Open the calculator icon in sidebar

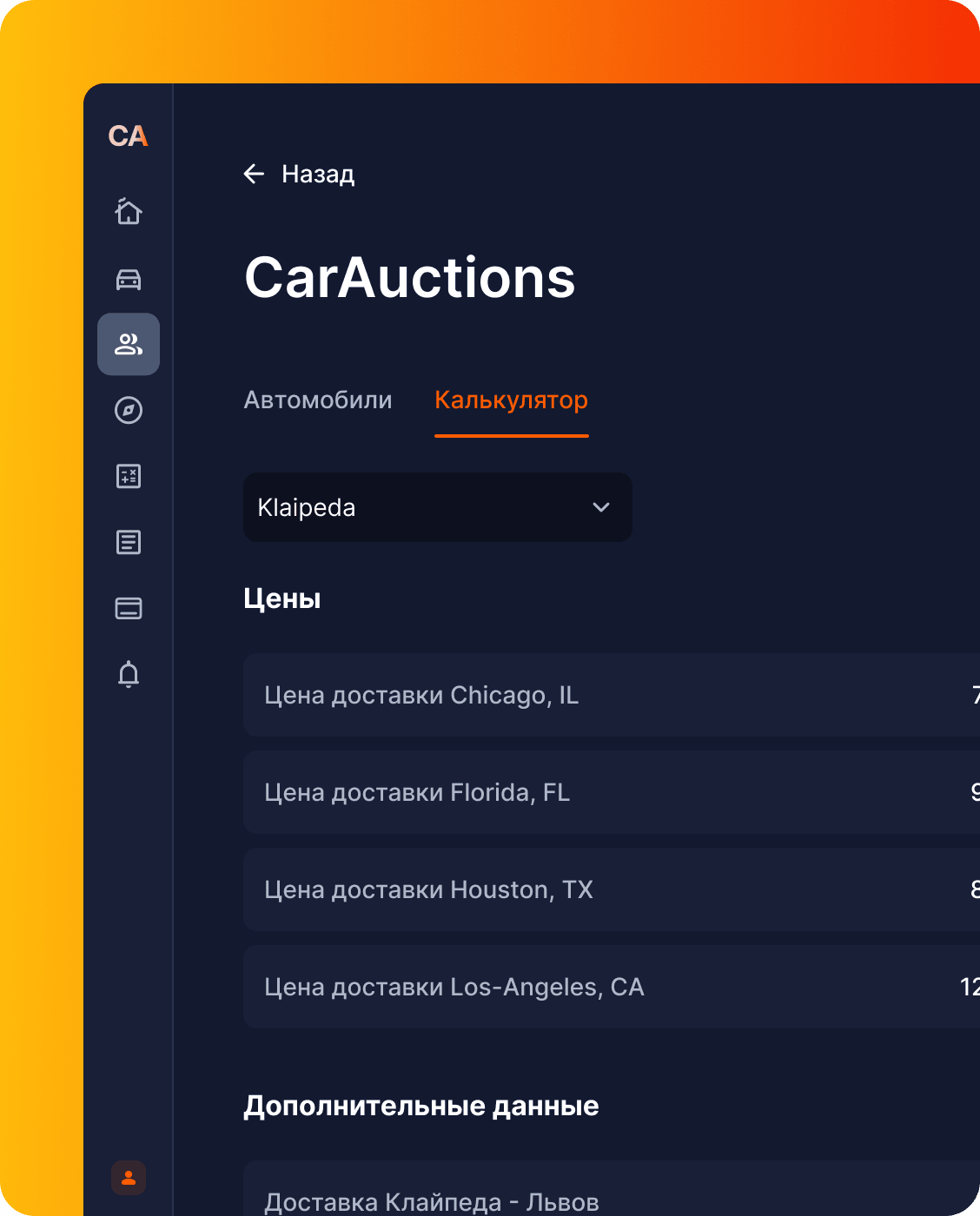tap(129, 476)
